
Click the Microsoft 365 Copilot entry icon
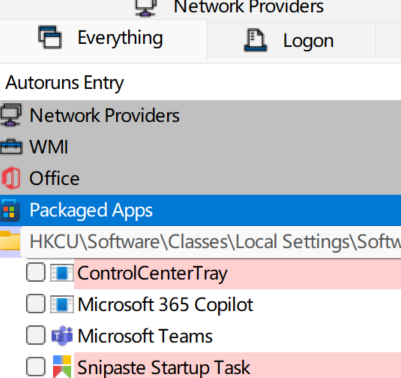[x=62, y=304]
